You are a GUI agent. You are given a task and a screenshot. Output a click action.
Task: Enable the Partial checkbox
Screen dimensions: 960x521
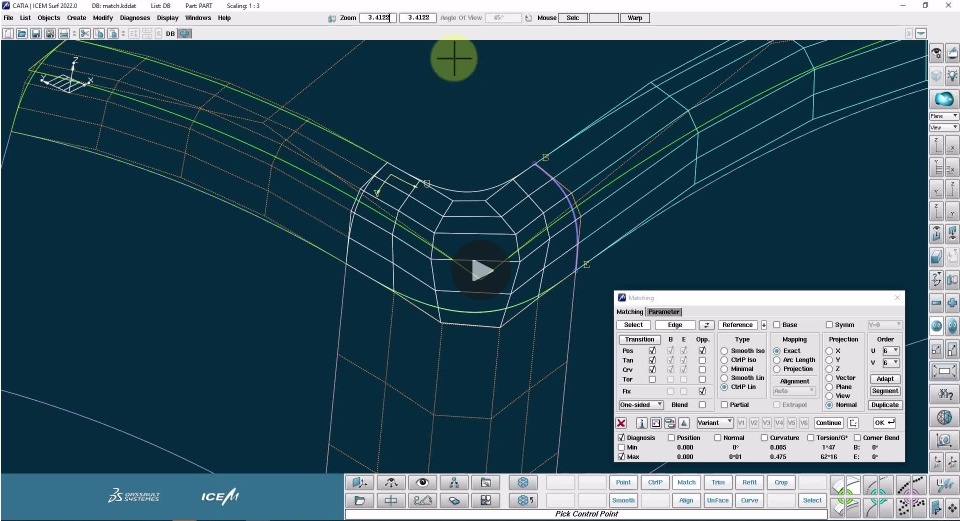coord(724,405)
